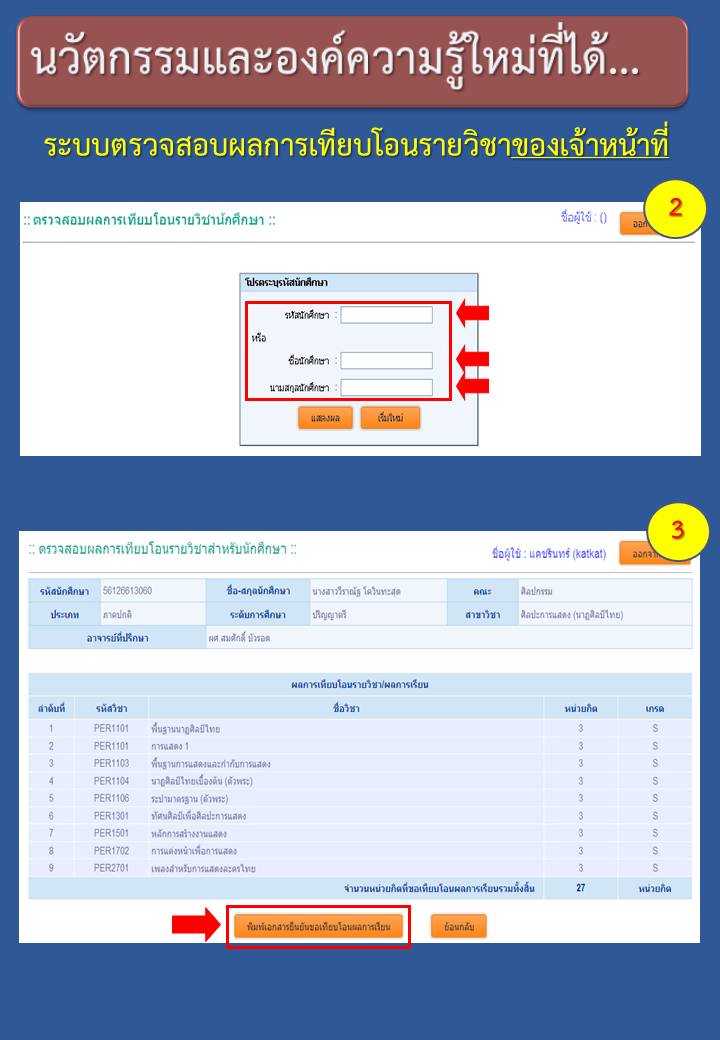The height and width of the screenshot is (1040, 720).
Task: Click heading ตรวจสอบผลการเทียบโอนรายวิชาสำหรับนักศึกษา
Action: 163,549
